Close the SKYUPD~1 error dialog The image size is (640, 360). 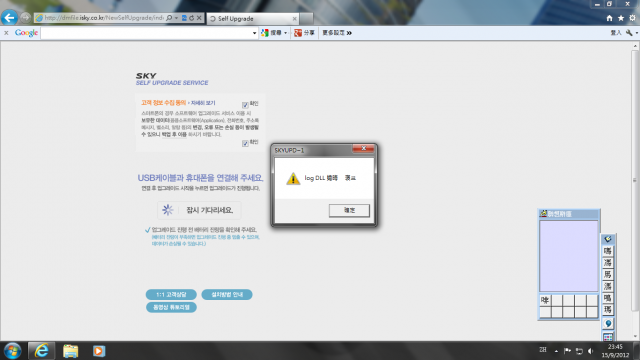click(363, 149)
